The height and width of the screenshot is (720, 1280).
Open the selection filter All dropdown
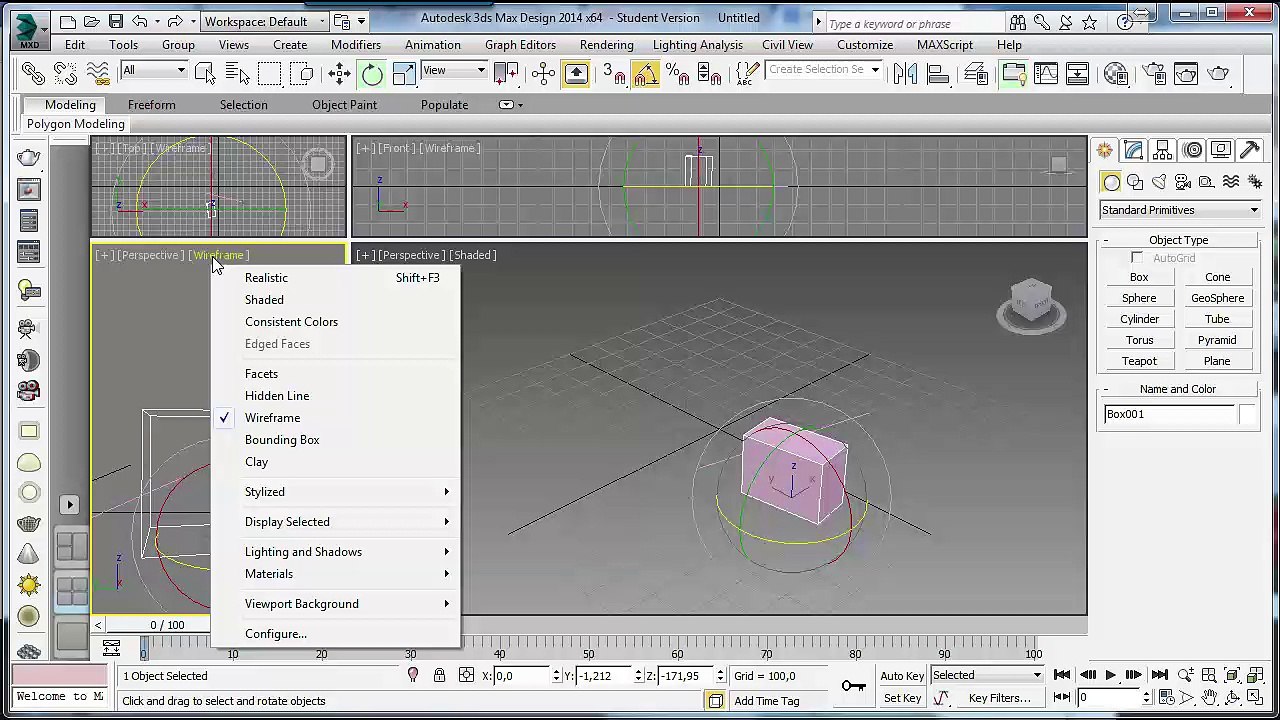tap(155, 70)
